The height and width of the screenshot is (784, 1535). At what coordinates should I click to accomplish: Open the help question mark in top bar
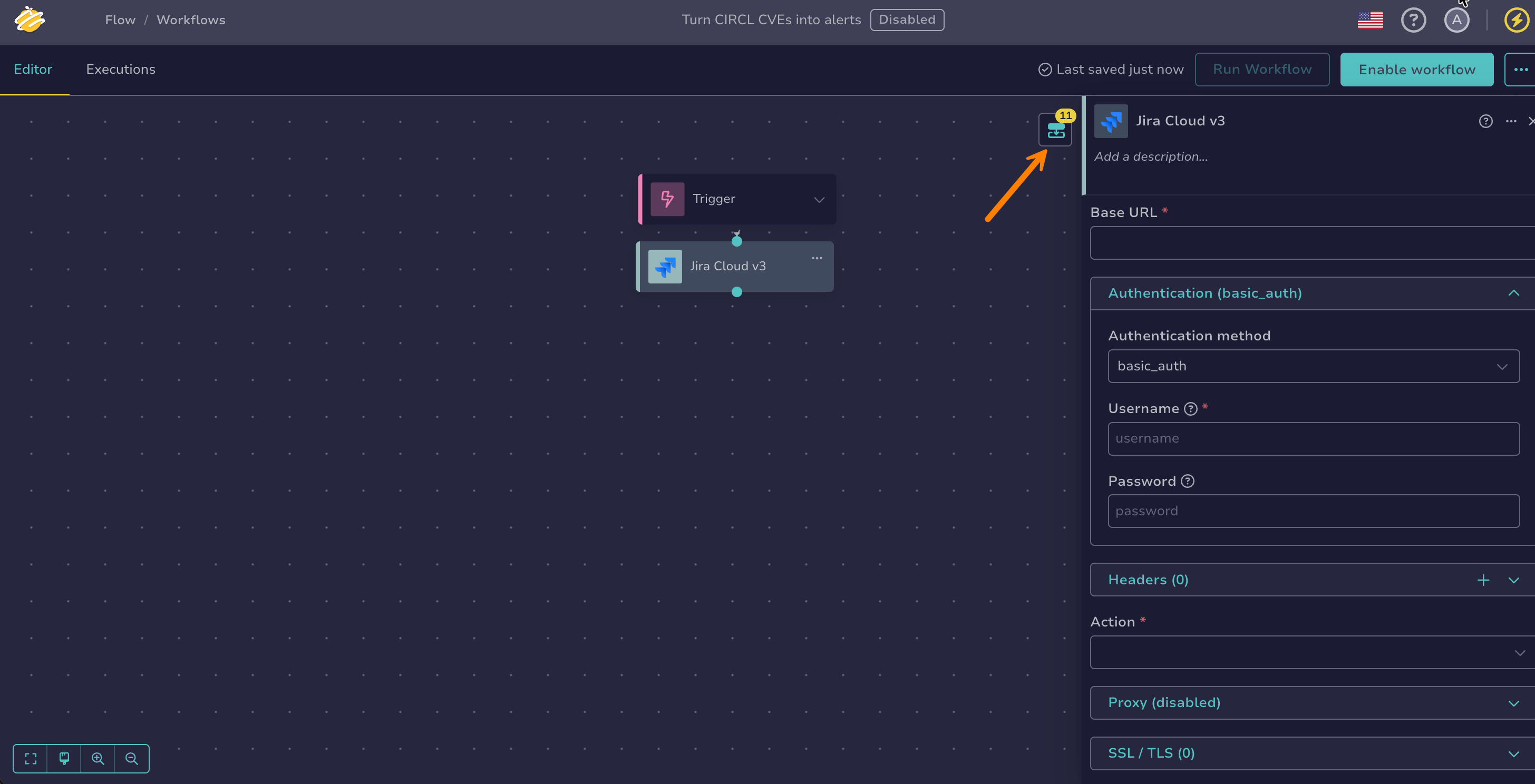[1413, 20]
